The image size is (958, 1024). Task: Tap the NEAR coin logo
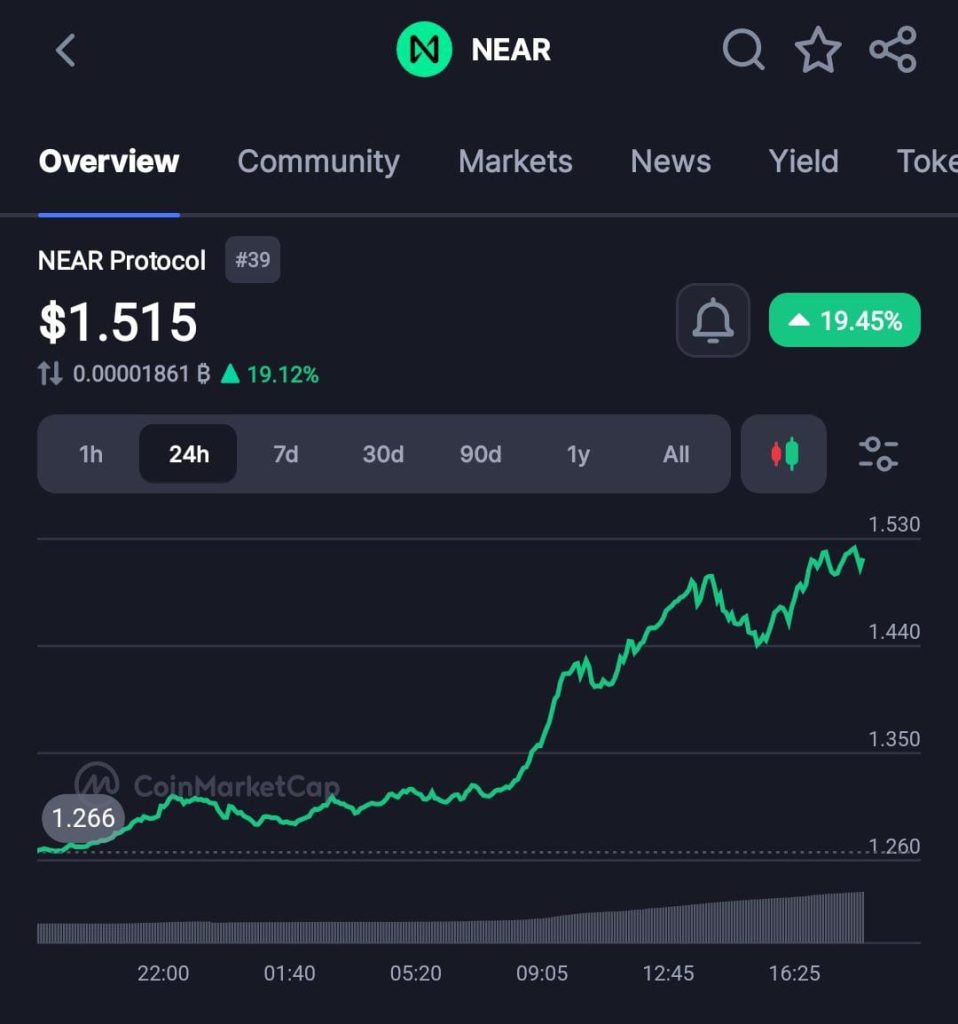click(x=424, y=50)
